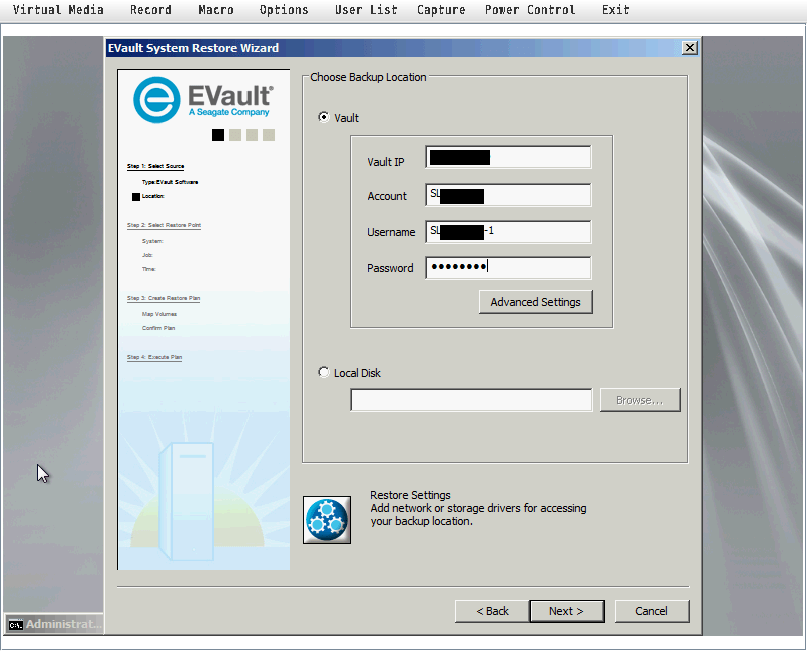Click the Type:EVault Software step text
Screen dimensions: 807x651
click(170, 182)
